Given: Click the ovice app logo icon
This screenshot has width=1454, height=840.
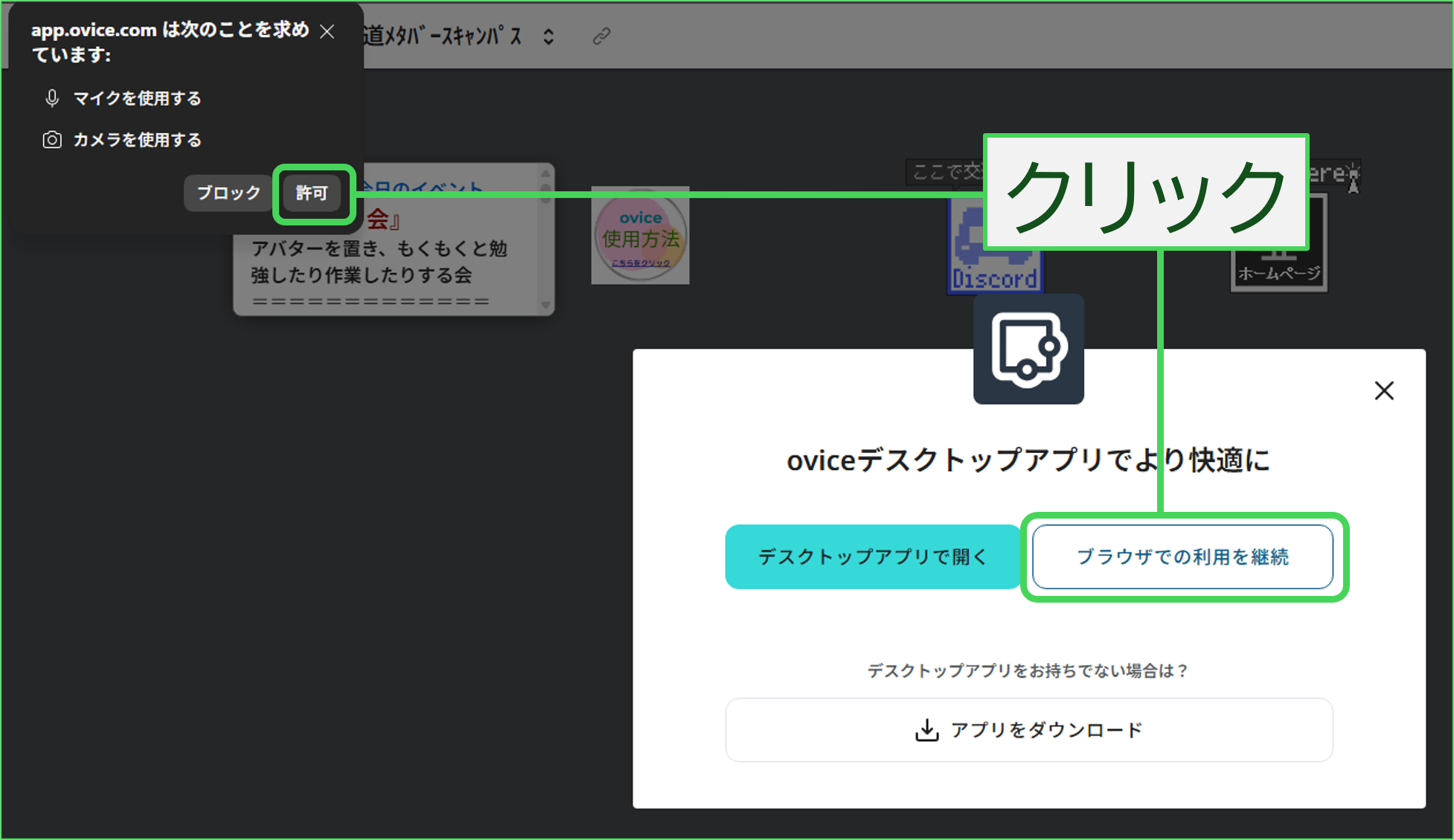Looking at the screenshot, I should tap(1028, 349).
